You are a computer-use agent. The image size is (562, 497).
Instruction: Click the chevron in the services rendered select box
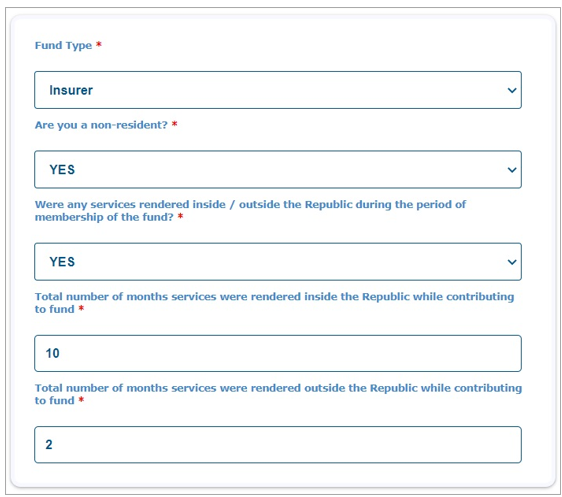pyautogui.click(x=512, y=262)
